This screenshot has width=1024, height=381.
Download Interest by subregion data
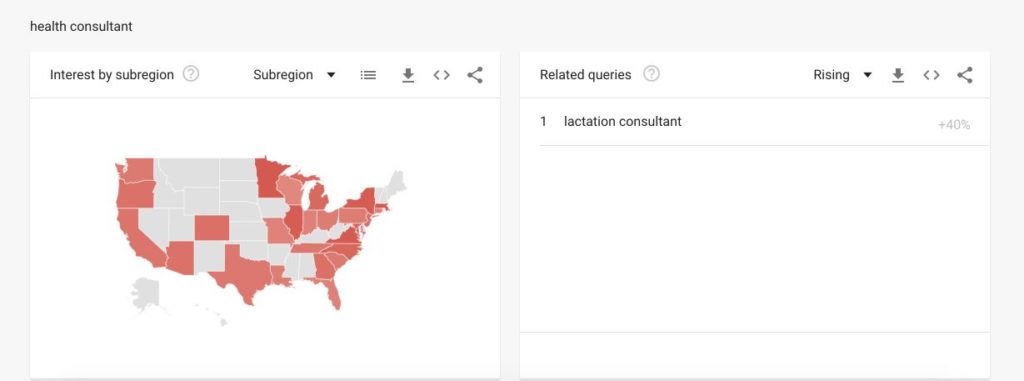point(408,75)
